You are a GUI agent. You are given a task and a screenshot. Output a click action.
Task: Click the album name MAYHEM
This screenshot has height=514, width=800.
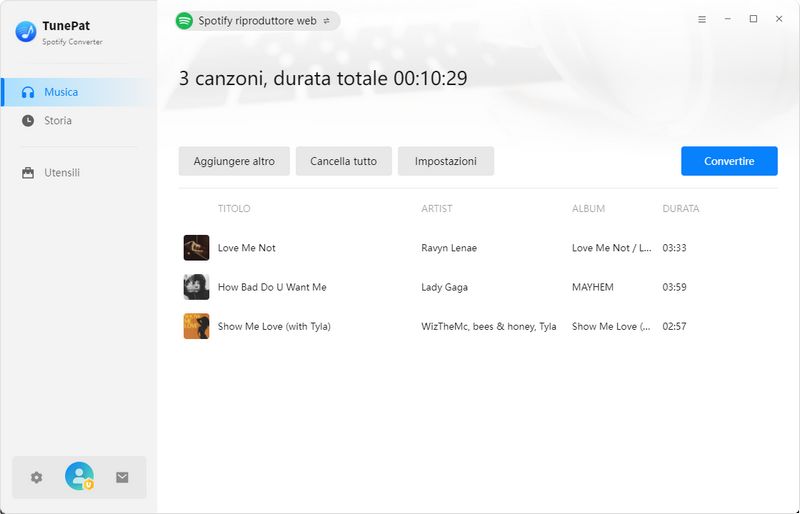click(x=593, y=287)
